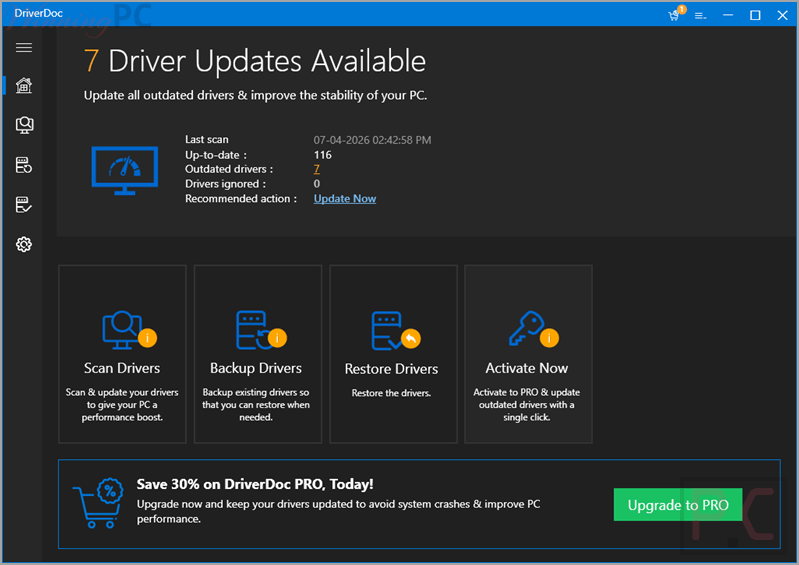Select the Backup Drivers card title
Screen dimensions: 799x565
256,368
